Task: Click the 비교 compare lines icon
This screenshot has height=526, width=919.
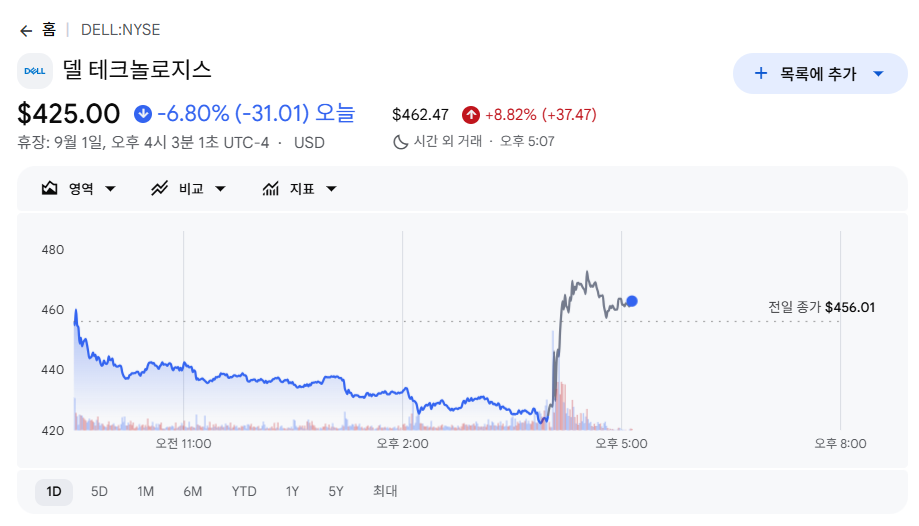Action: coord(159,188)
